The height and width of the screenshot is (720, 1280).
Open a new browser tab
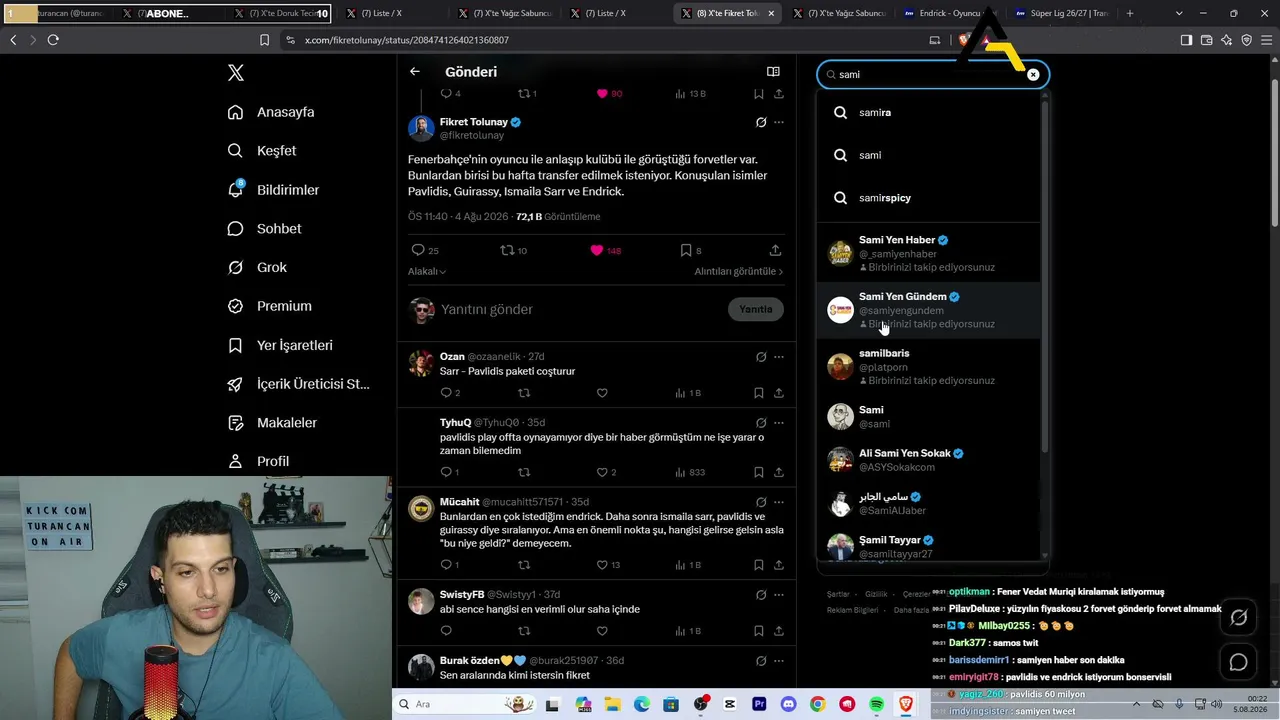pos(1130,13)
